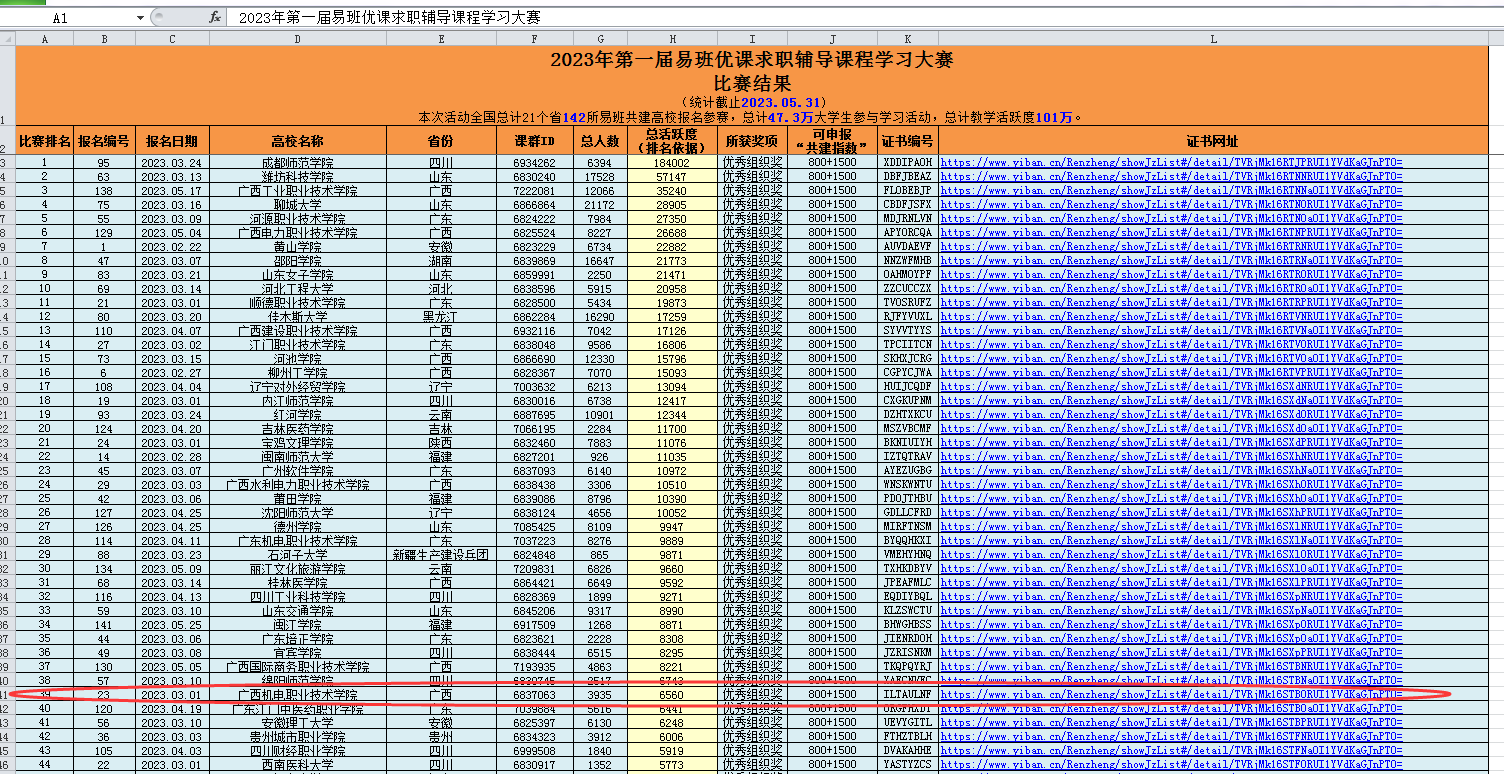
Task: Click the Select All corner box
Action: tap(7, 38)
